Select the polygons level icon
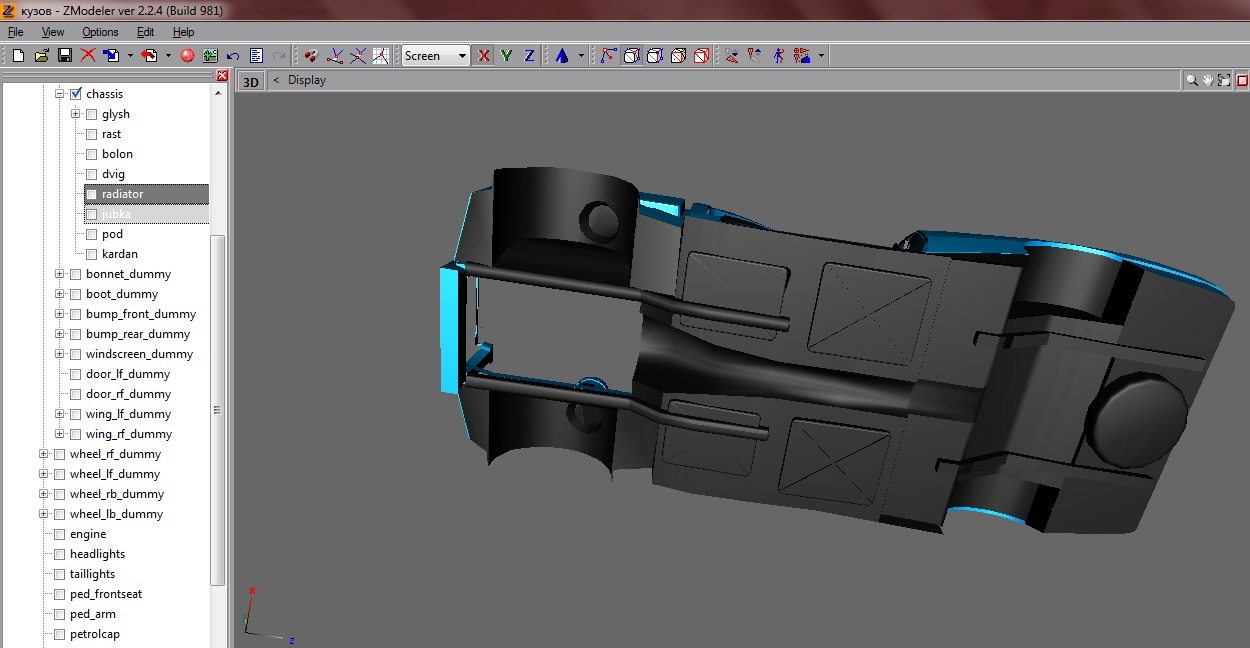Image resolution: width=1250 pixels, height=648 pixels. pos(358,56)
